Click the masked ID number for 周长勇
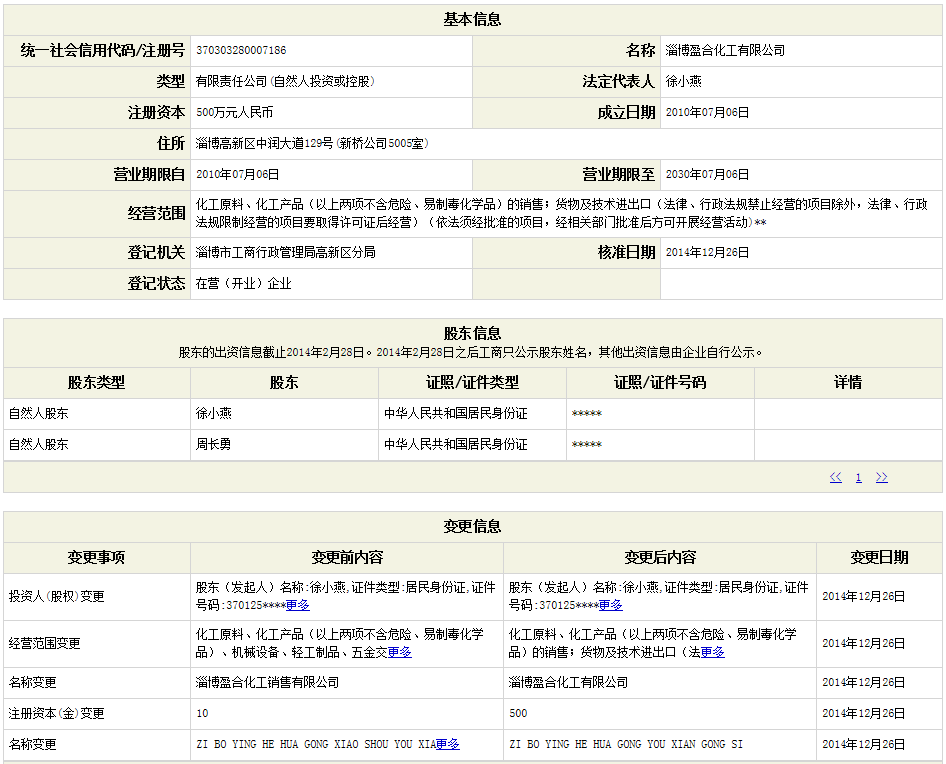 point(587,444)
